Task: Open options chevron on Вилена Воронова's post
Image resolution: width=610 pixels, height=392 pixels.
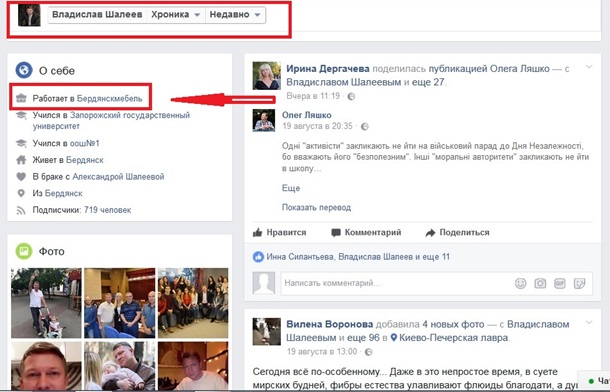Action: [x=589, y=322]
